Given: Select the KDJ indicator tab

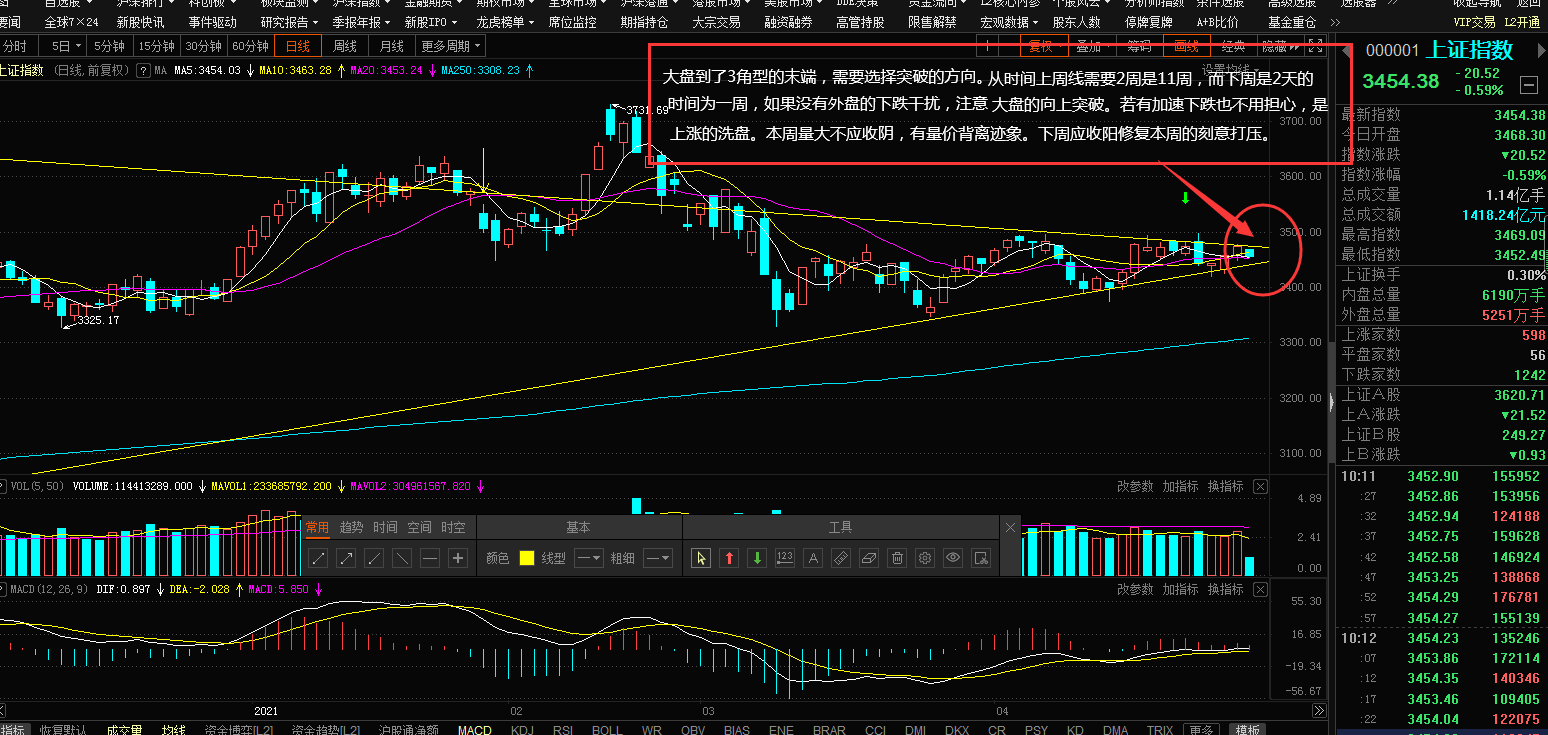Looking at the screenshot, I should 522,730.
